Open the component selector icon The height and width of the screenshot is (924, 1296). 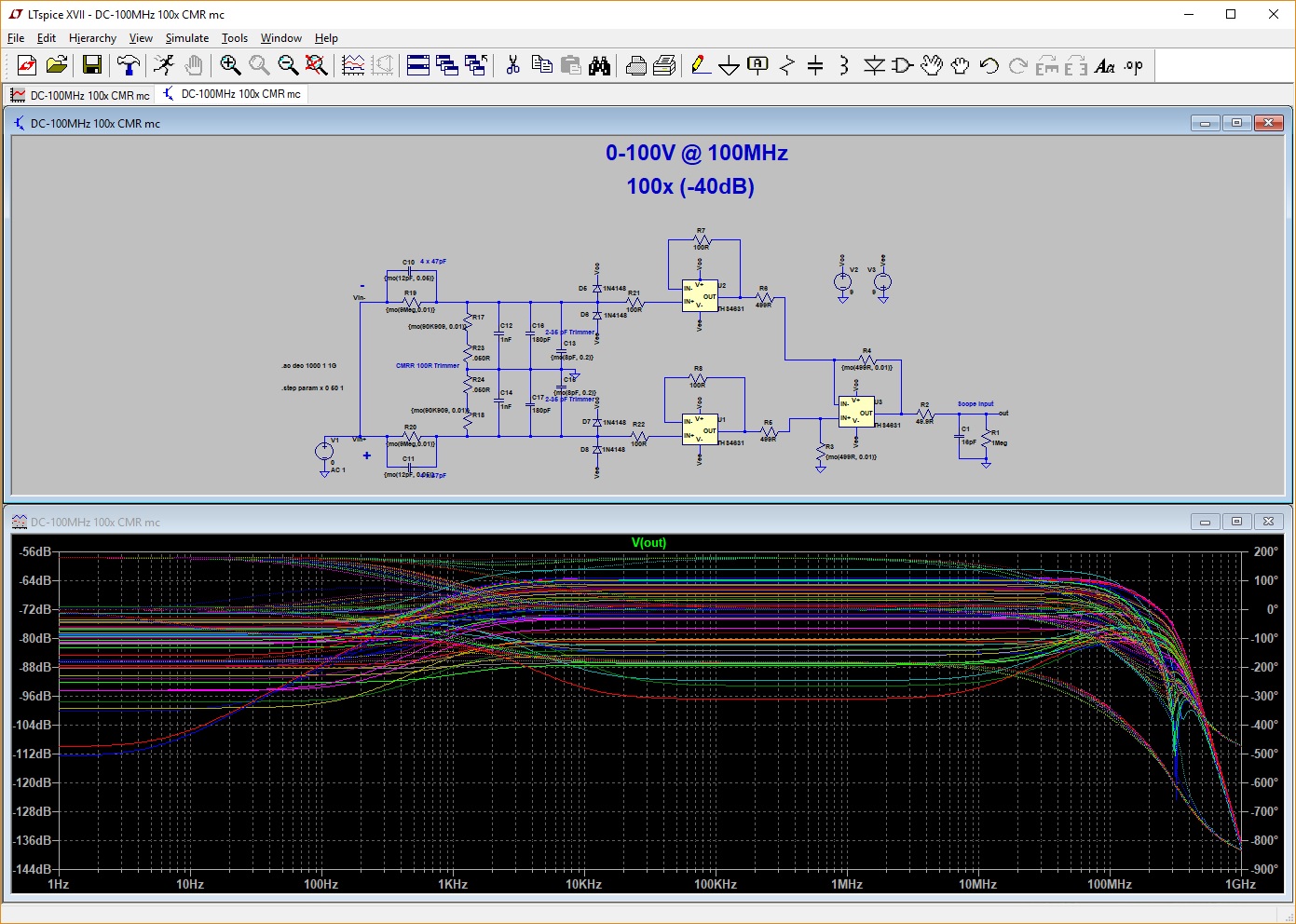pos(900,65)
